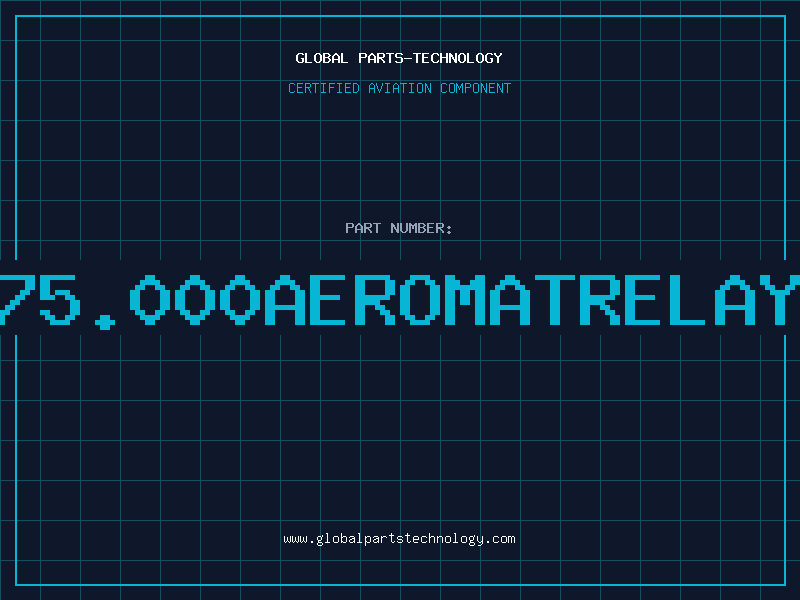Click the GLOBAL PARTS-TECHNOLOGY heading
Image resolution: width=800 pixels, height=600 pixels.
tap(399, 58)
